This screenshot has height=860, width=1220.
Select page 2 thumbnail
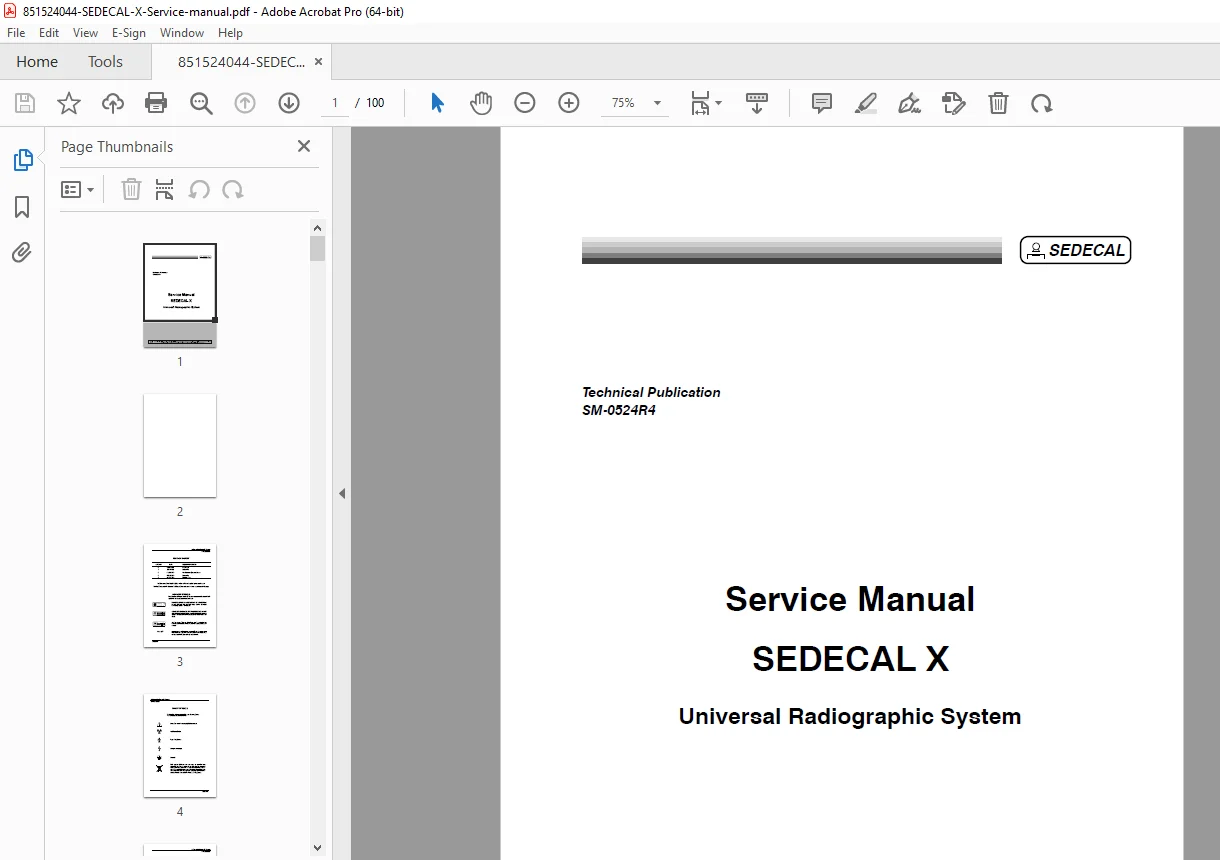[x=180, y=445]
